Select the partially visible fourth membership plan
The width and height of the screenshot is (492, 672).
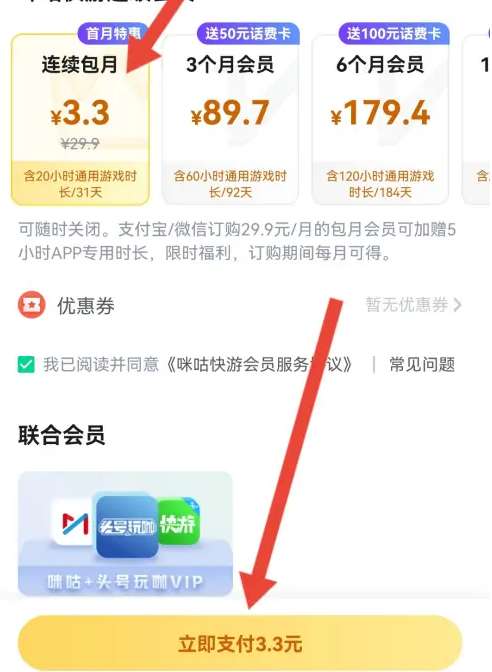pos(477,119)
